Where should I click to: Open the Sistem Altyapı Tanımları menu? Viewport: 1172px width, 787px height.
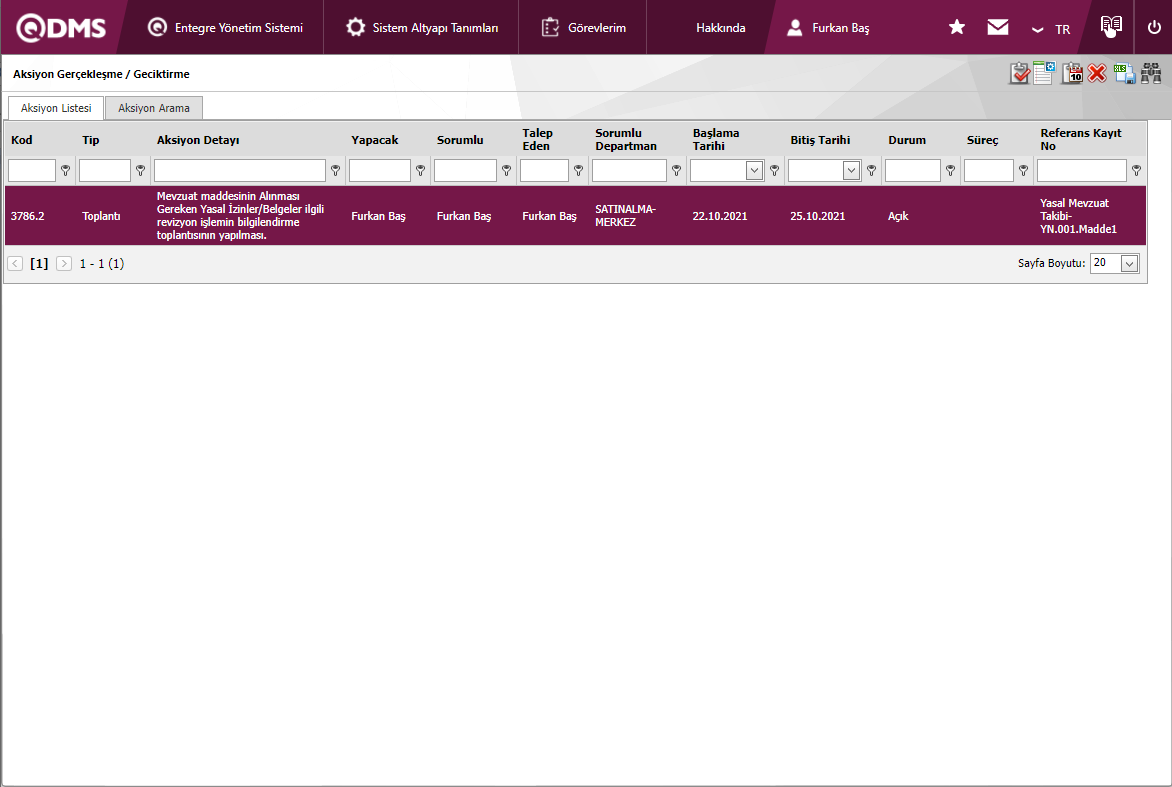tap(422, 28)
